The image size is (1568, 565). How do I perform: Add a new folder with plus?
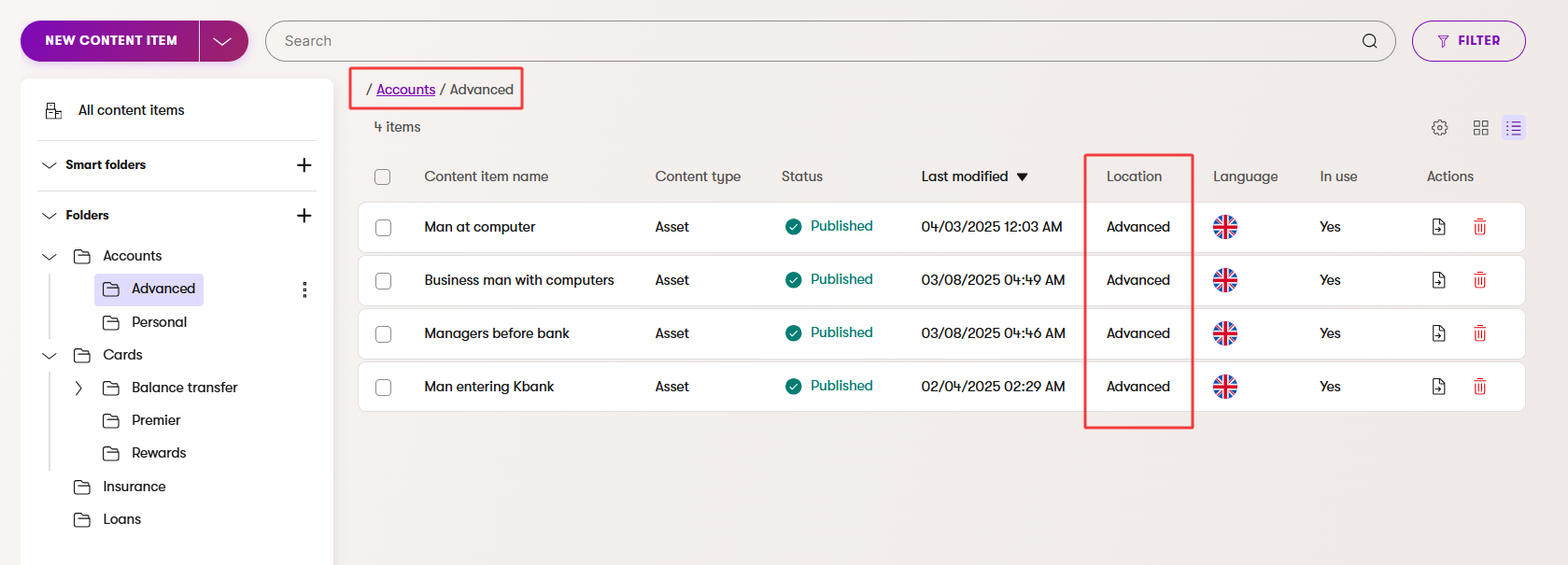pos(304,216)
